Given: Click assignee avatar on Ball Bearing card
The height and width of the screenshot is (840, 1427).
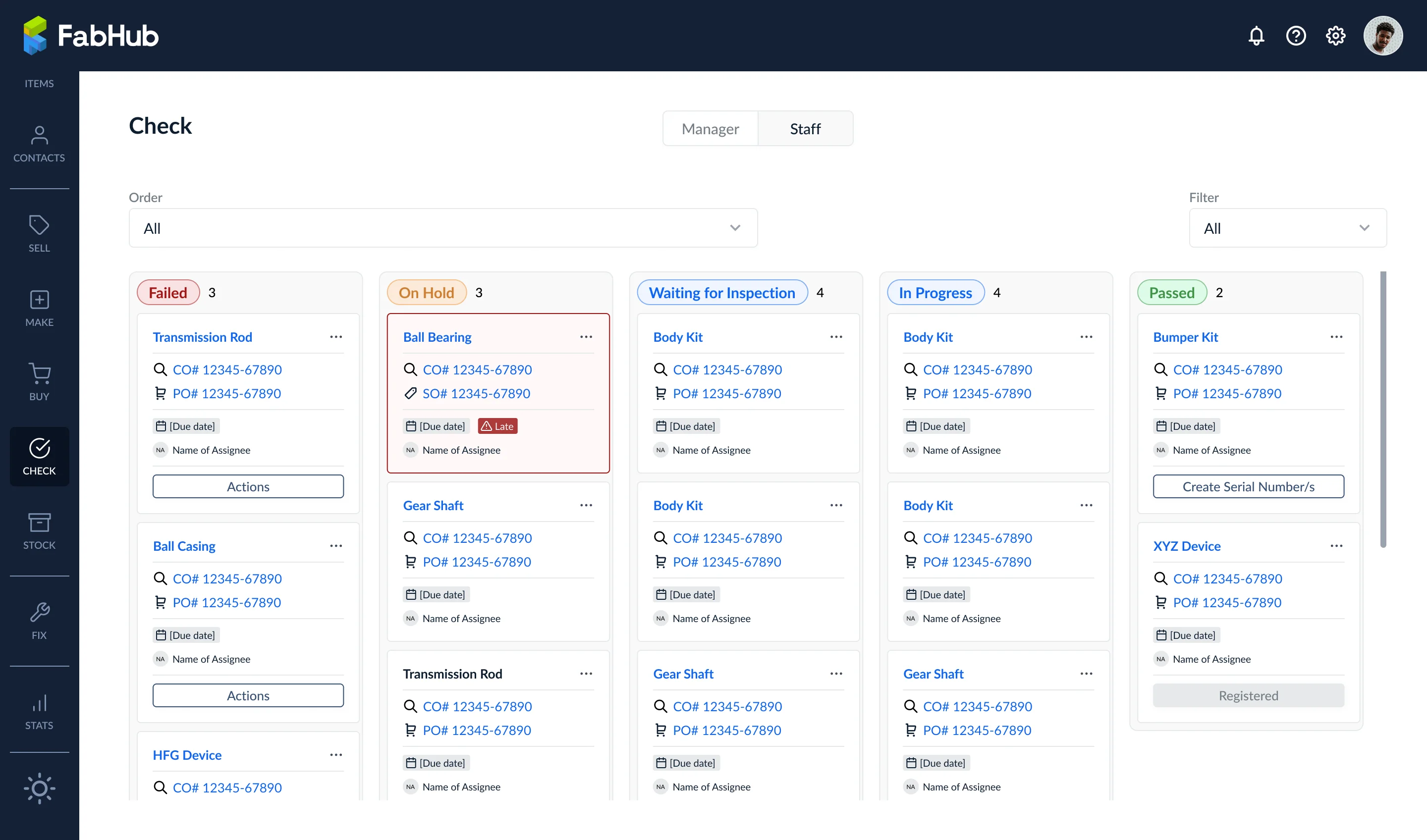Looking at the screenshot, I should [411, 450].
